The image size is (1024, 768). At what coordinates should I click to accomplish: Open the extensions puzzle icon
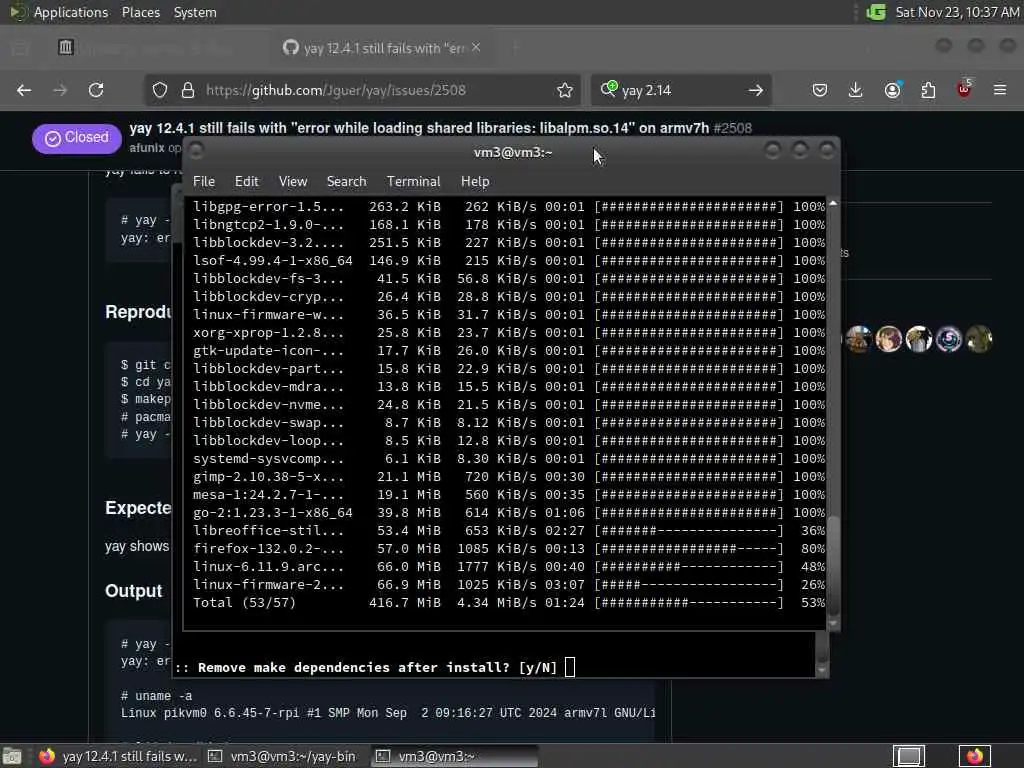[928, 90]
